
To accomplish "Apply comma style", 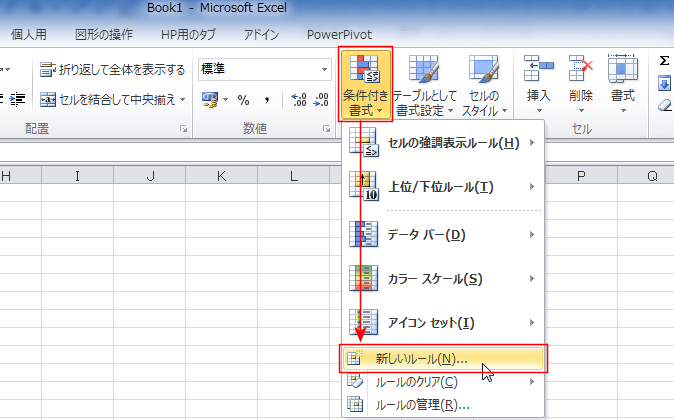I will [x=267, y=100].
